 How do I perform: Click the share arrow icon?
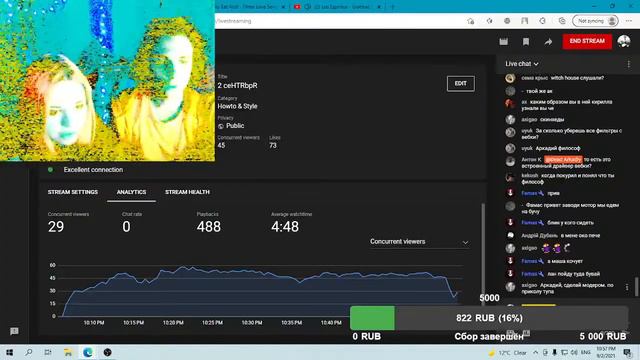548,41
